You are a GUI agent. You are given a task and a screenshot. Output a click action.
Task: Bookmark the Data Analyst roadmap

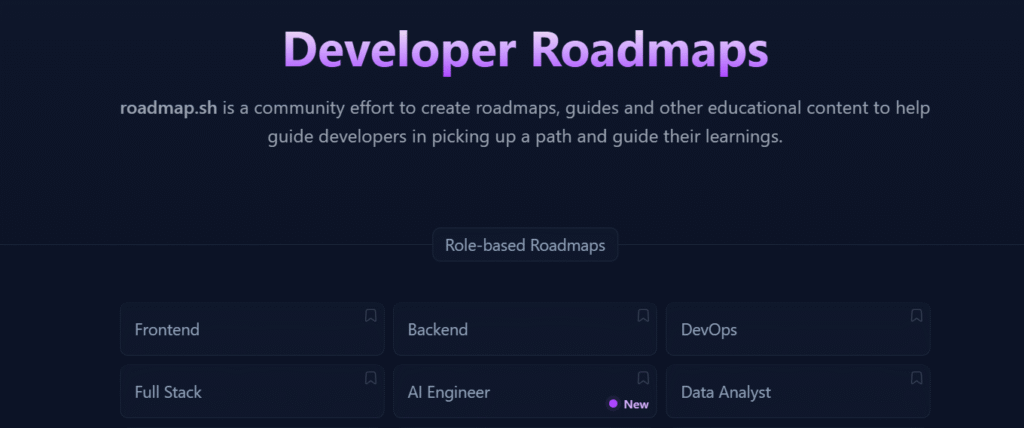point(916,378)
